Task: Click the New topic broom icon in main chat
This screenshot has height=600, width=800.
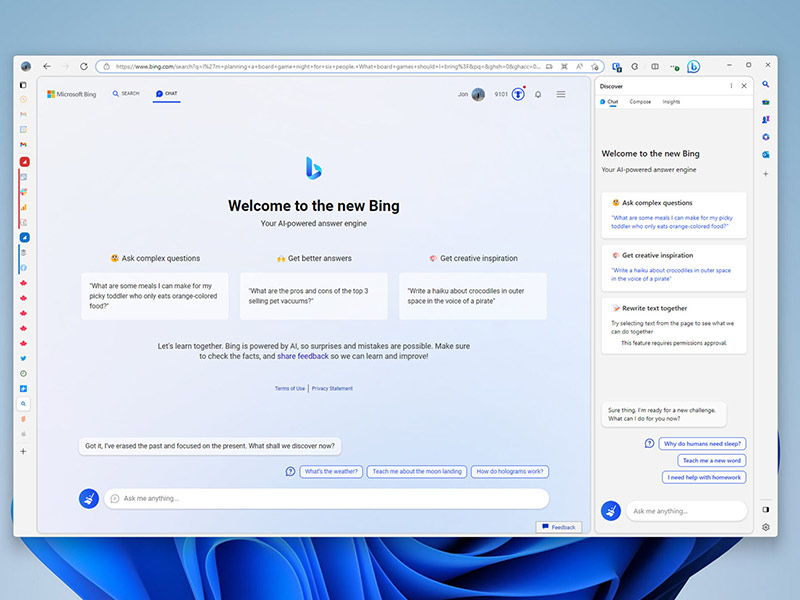Action: tap(89, 498)
